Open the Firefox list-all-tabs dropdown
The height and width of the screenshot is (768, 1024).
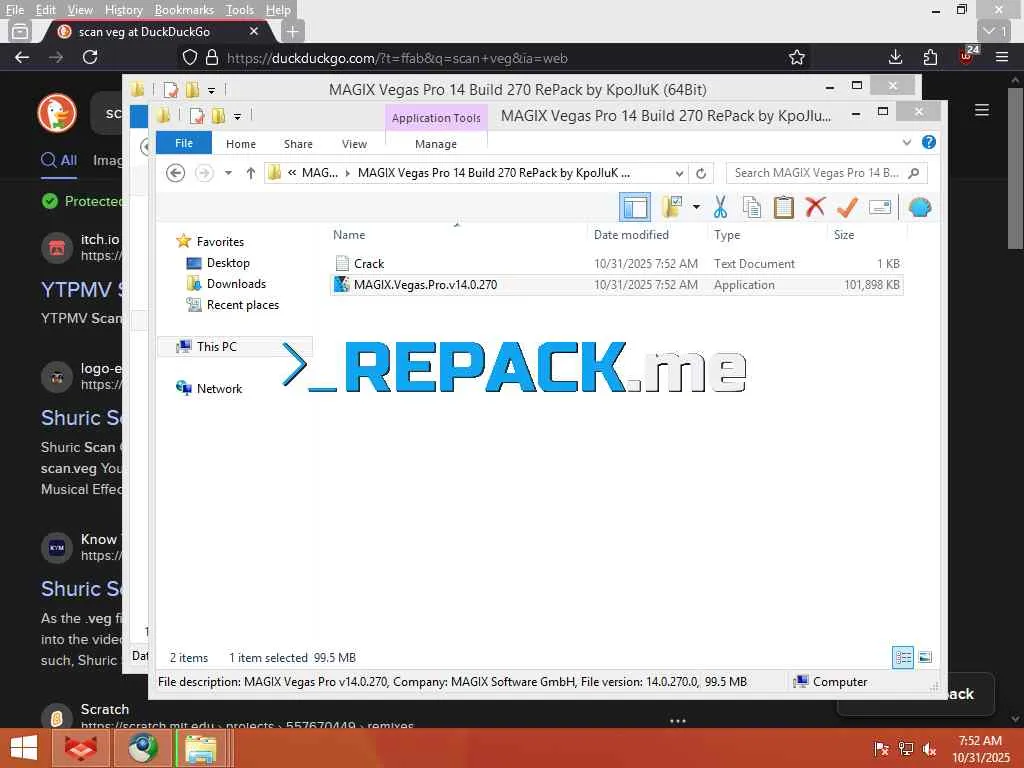click(994, 31)
